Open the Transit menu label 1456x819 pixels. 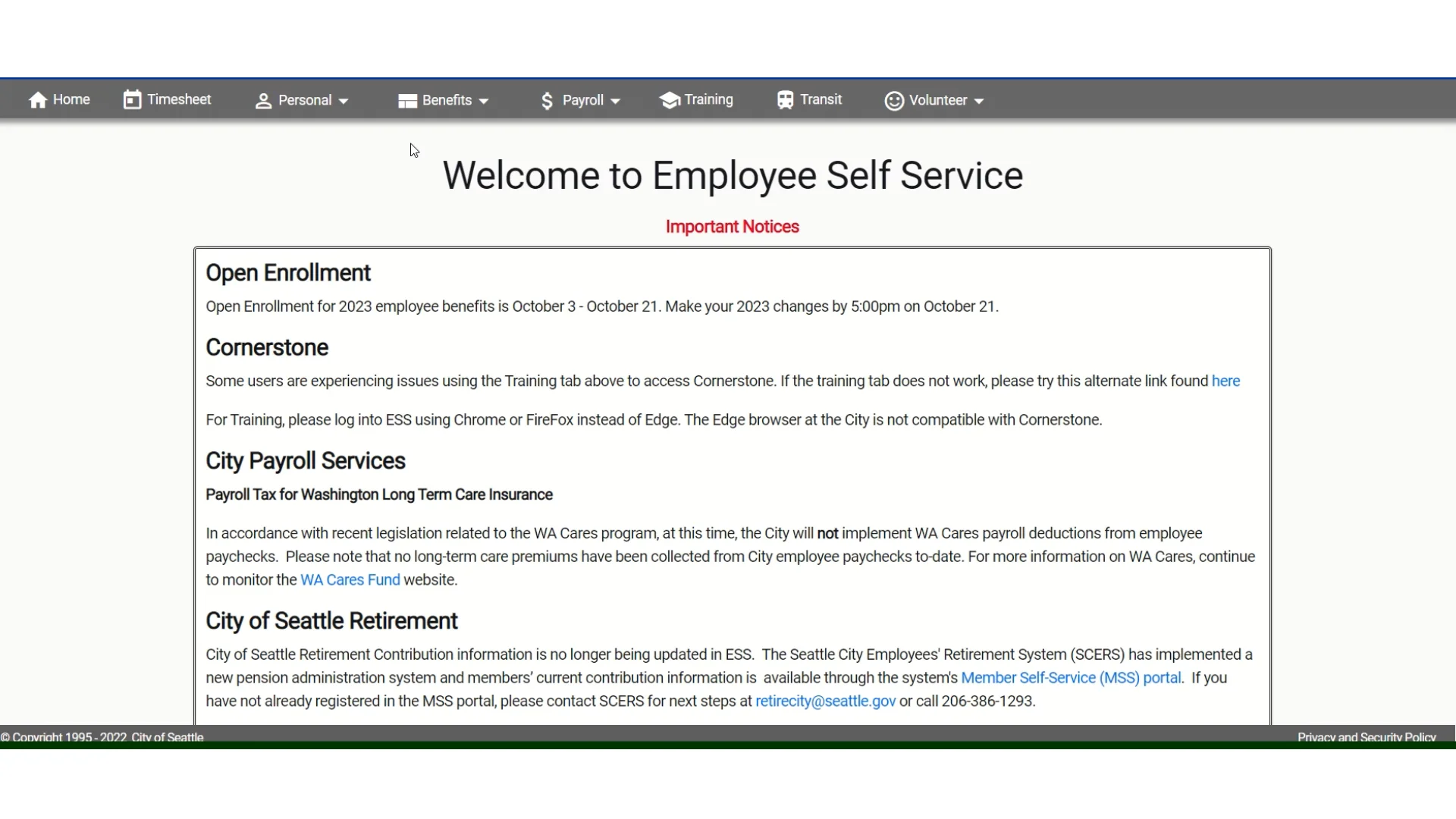[x=821, y=99]
